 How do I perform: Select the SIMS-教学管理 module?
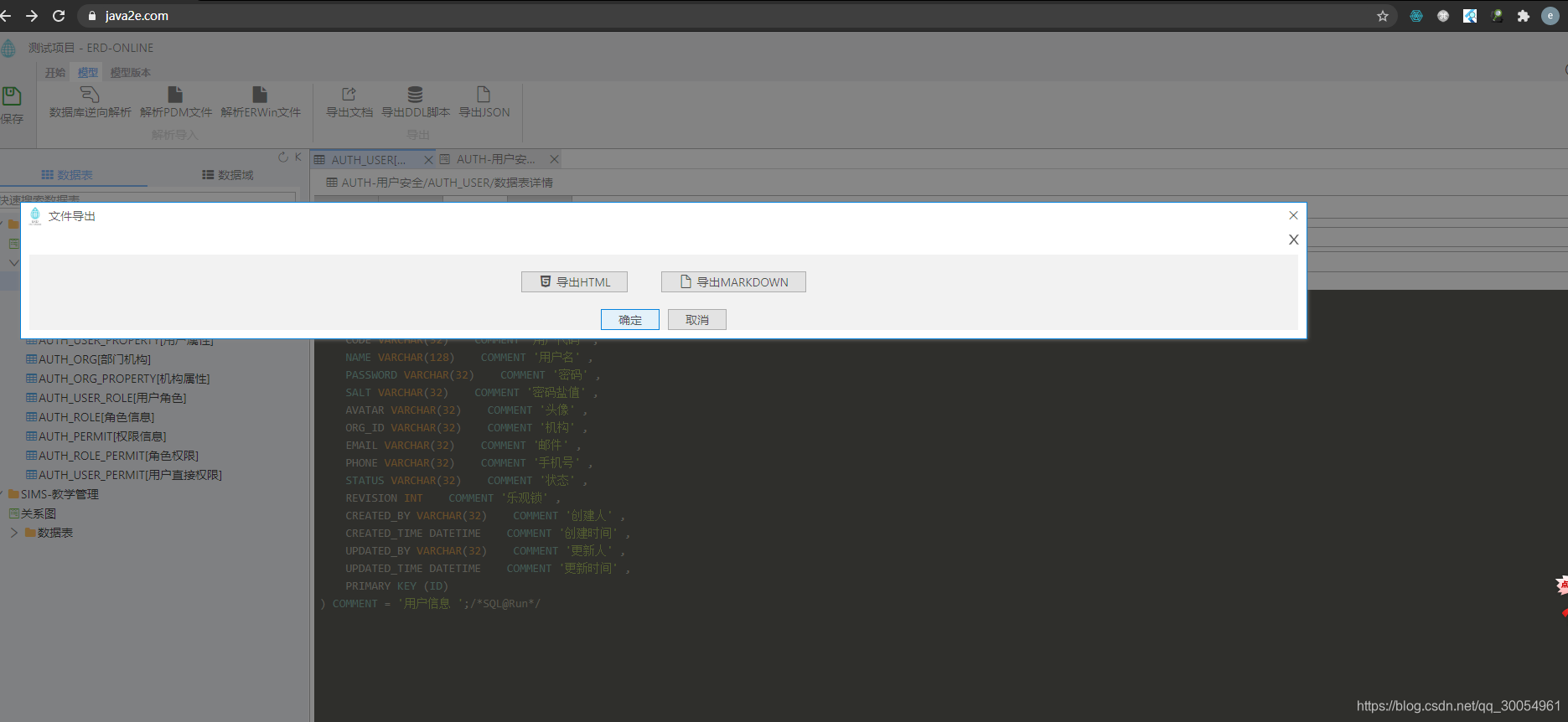pos(60,494)
